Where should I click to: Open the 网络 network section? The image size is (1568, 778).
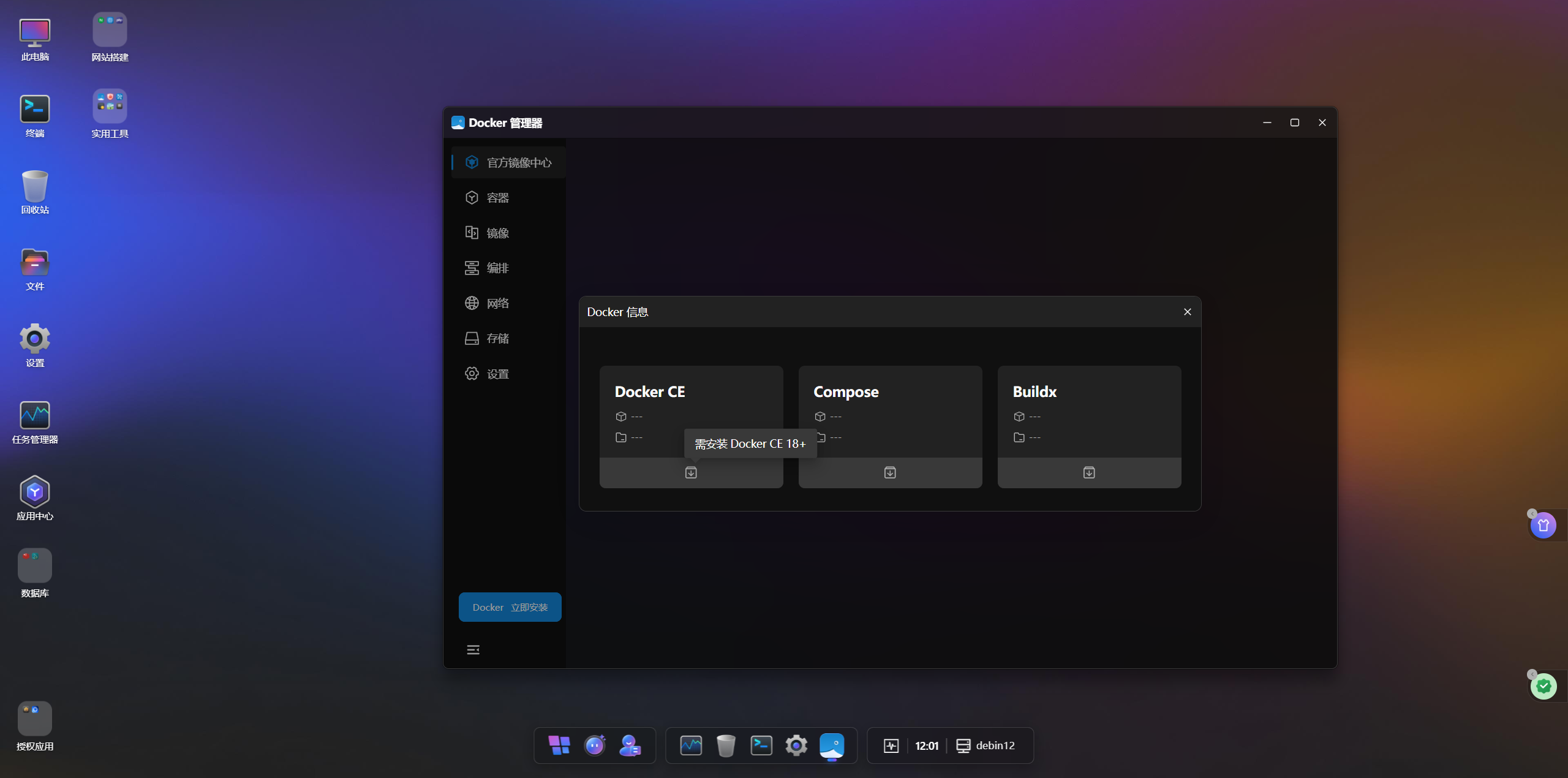pyautogui.click(x=497, y=303)
